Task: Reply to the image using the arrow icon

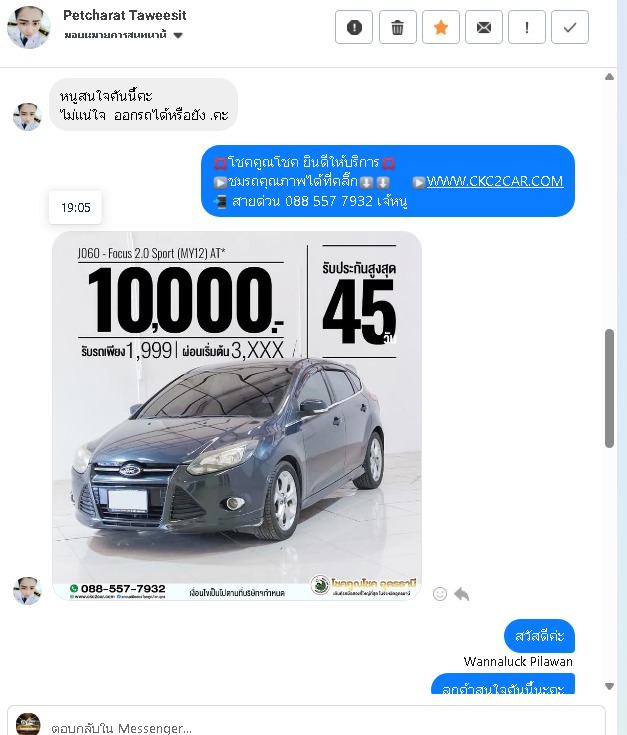Action: pyautogui.click(x=462, y=594)
